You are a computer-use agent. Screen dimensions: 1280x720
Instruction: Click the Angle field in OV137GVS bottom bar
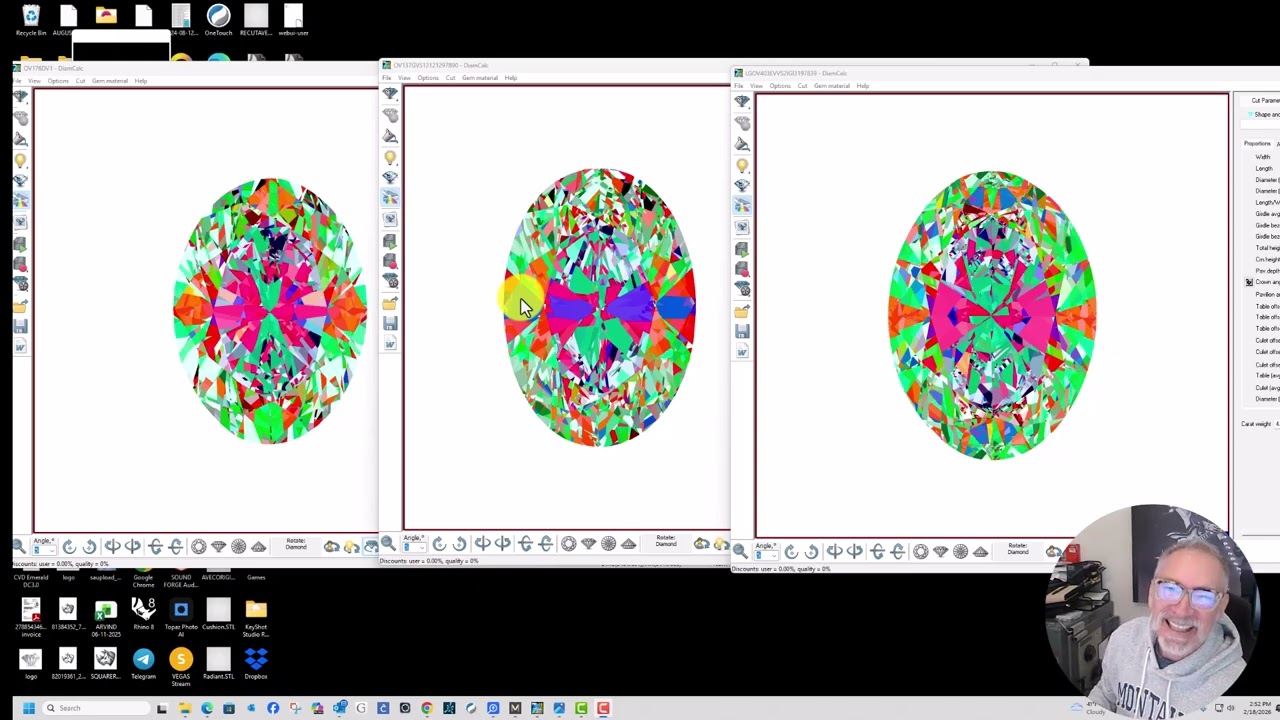pos(415,547)
